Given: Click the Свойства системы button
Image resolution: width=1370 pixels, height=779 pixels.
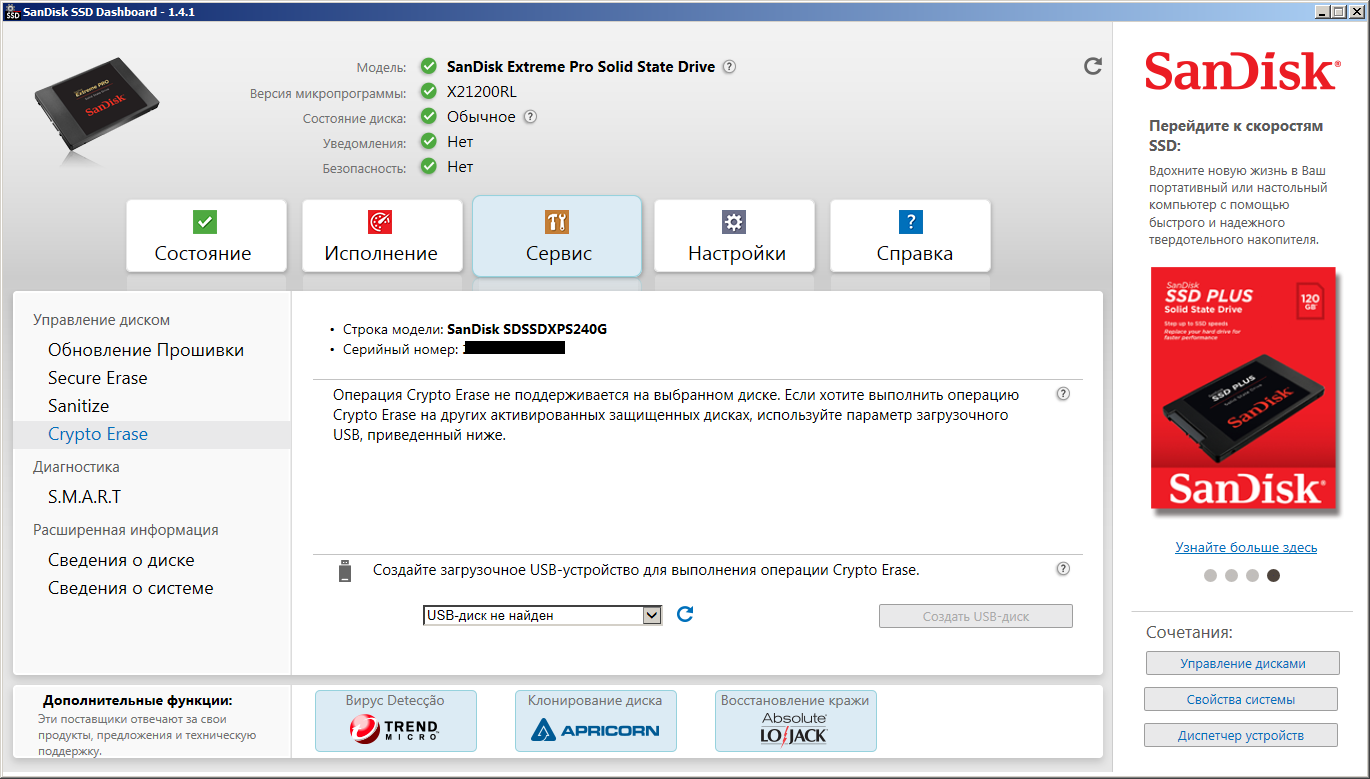Looking at the screenshot, I should click(1240, 699).
